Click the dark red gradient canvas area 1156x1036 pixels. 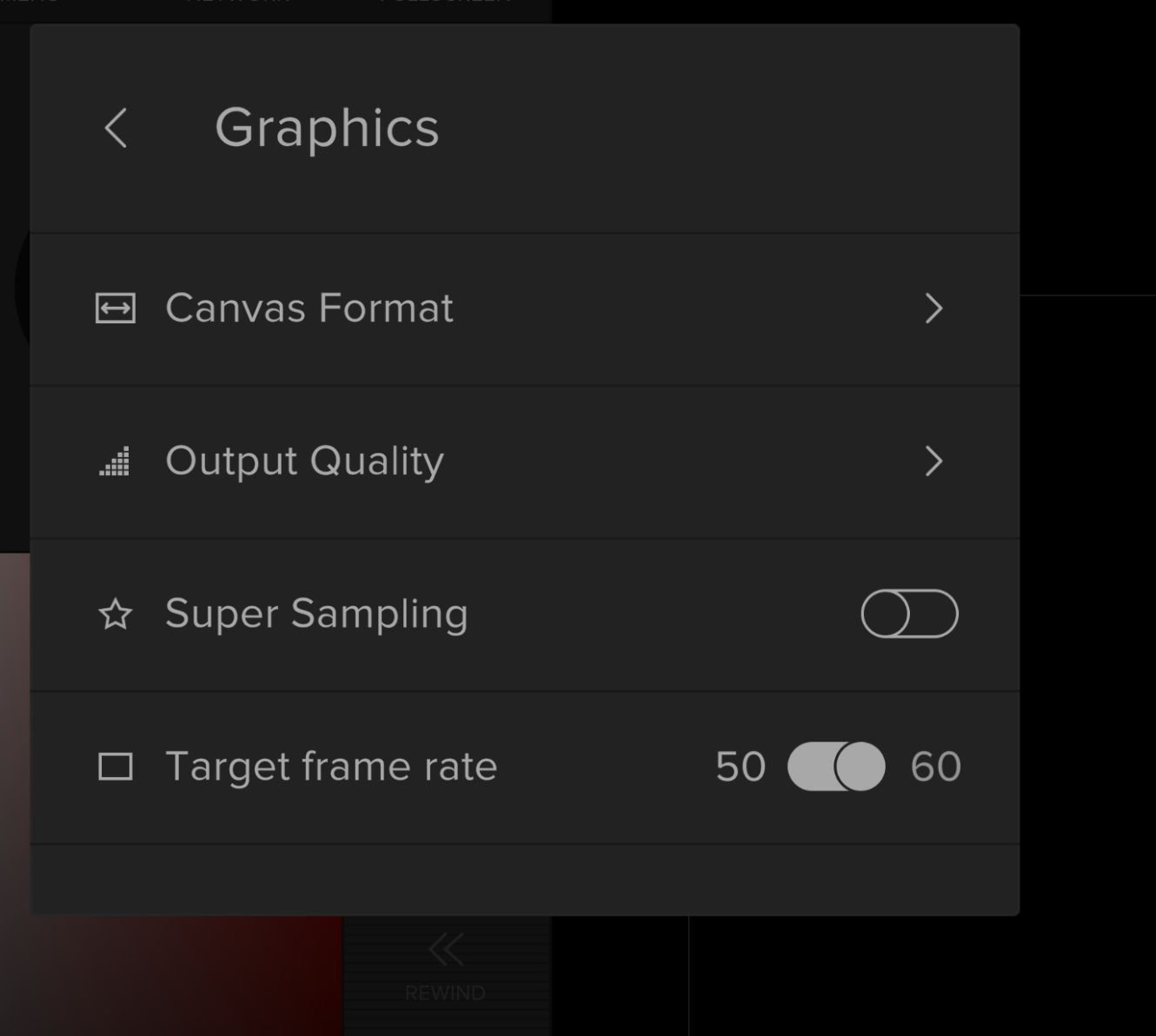174,973
